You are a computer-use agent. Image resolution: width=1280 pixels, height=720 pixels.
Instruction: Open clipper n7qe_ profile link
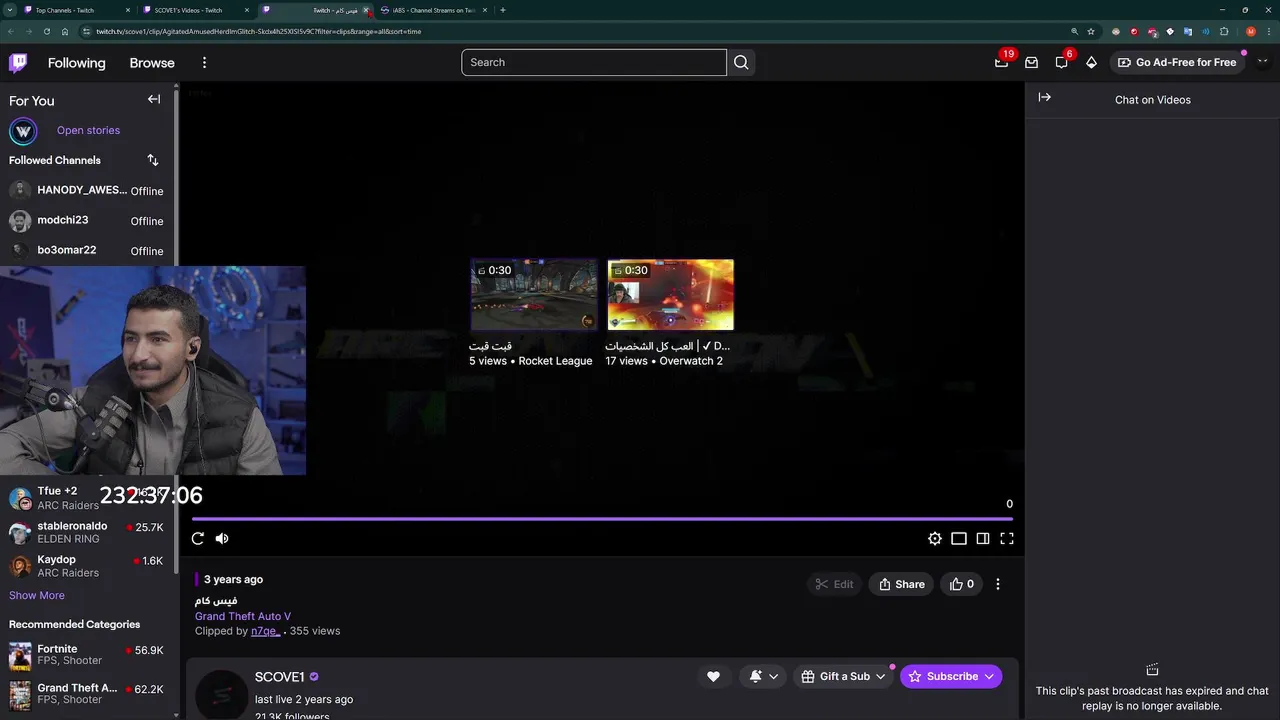coord(265,631)
